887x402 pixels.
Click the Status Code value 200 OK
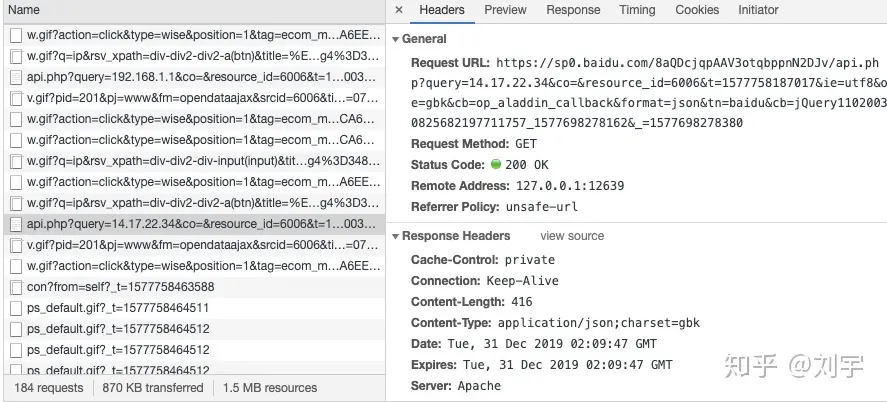point(527,165)
